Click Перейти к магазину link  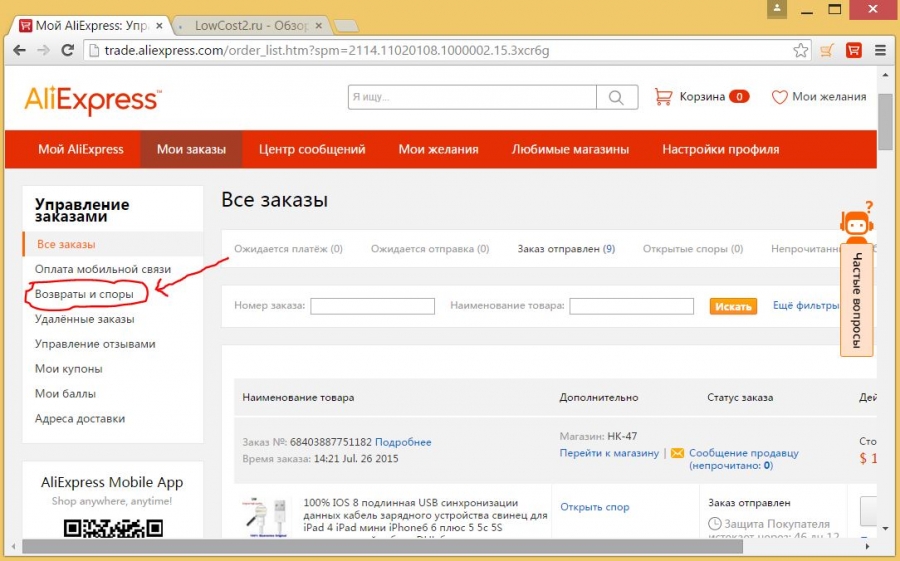click(x=609, y=453)
